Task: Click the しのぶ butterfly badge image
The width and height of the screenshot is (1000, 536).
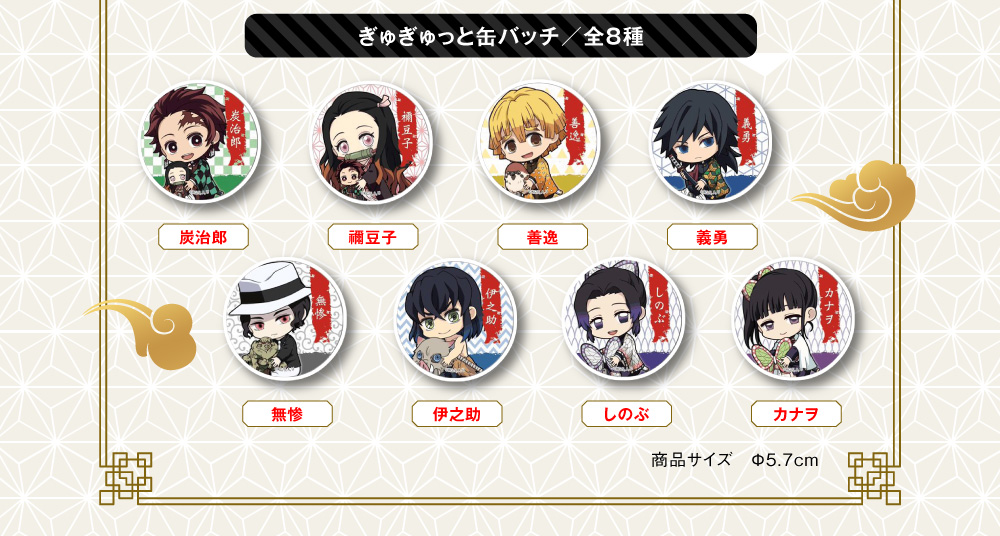Action: [x=625, y=319]
